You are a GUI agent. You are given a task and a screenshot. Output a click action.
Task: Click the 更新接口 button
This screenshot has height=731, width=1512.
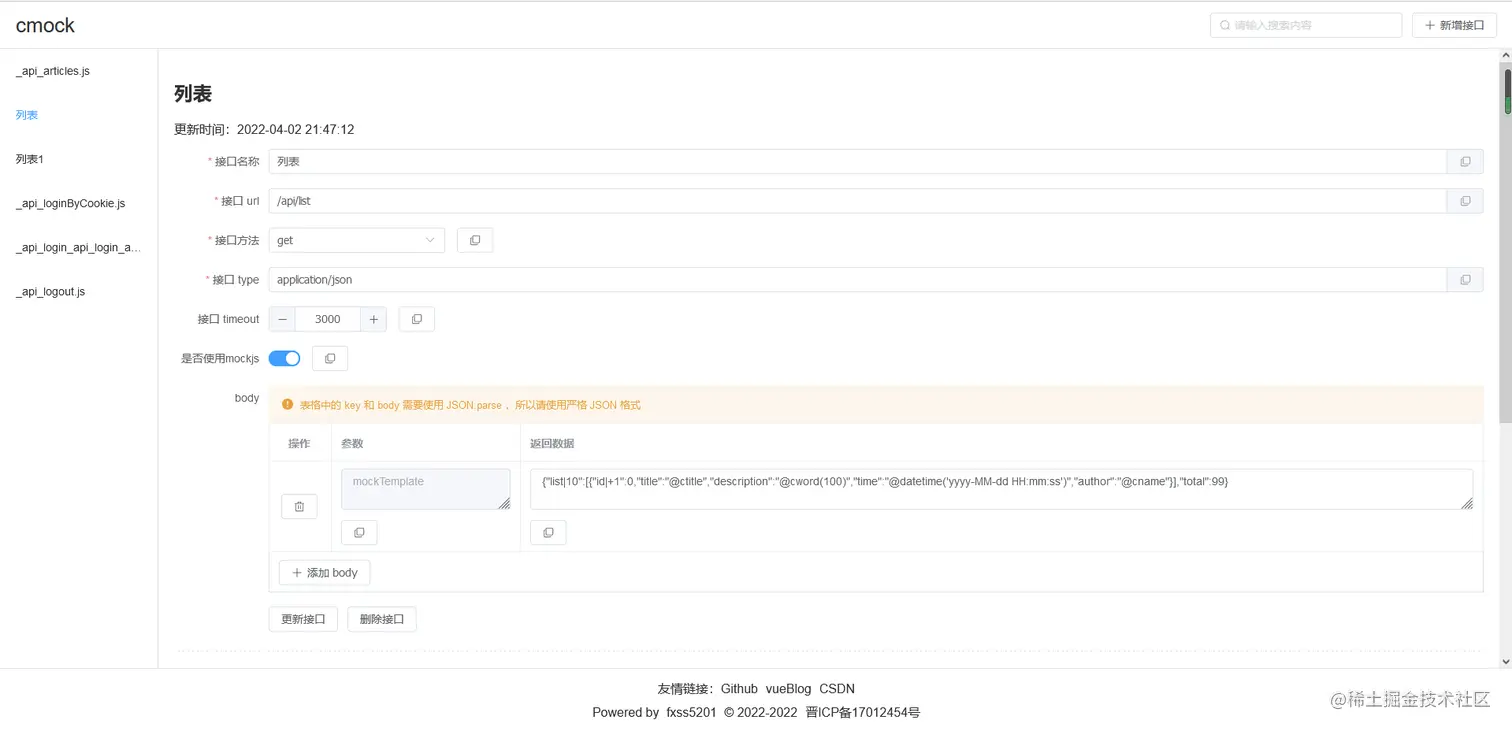pos(303,619)
